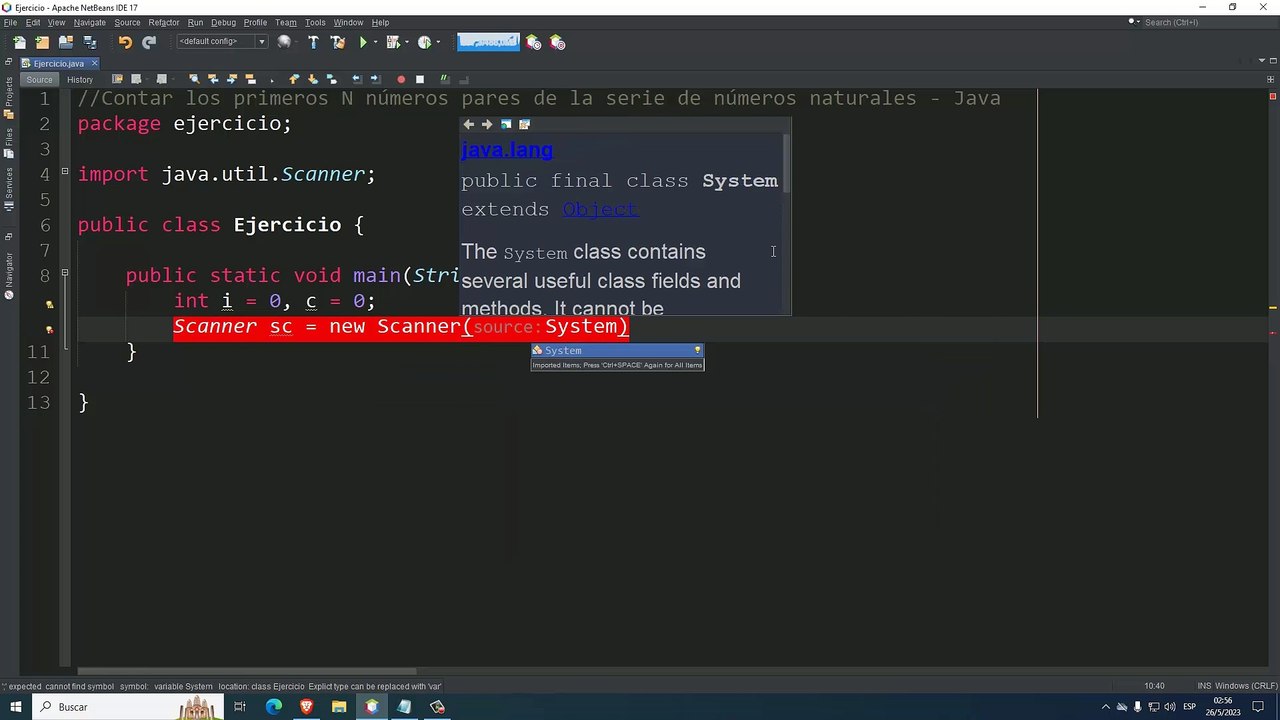This screenshot has width=1280, height=720.
Task: Click Find Previous Occurrence editor icon
Action: [213, 79]
